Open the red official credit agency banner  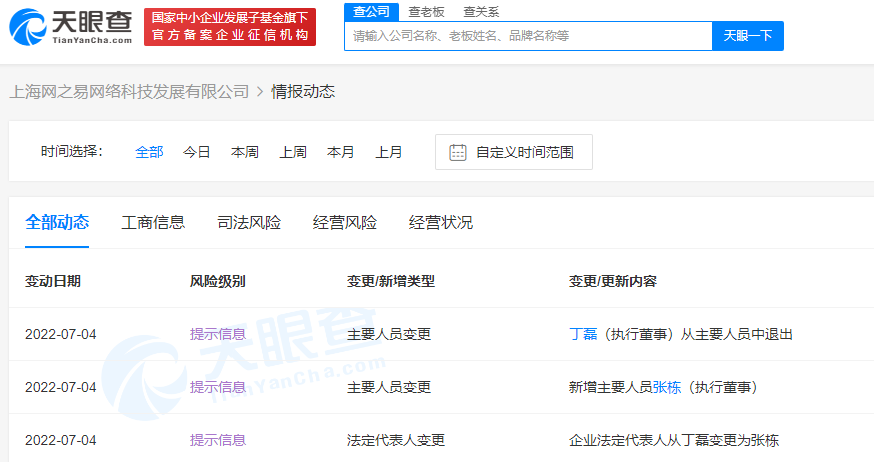[x=230, y=27]
